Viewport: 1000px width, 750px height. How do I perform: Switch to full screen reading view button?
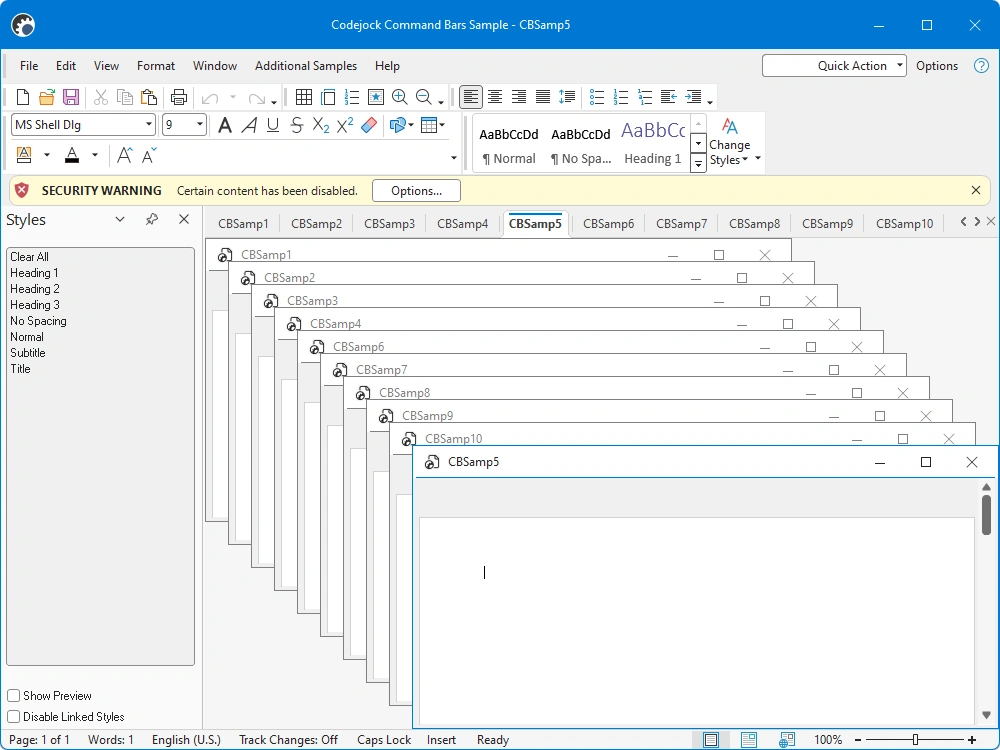click(749, 740)
